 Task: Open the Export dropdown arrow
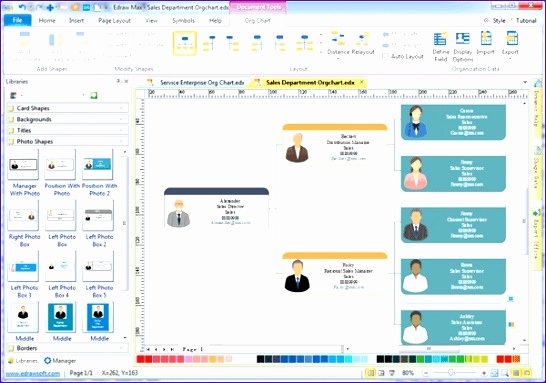click(510, 59)
